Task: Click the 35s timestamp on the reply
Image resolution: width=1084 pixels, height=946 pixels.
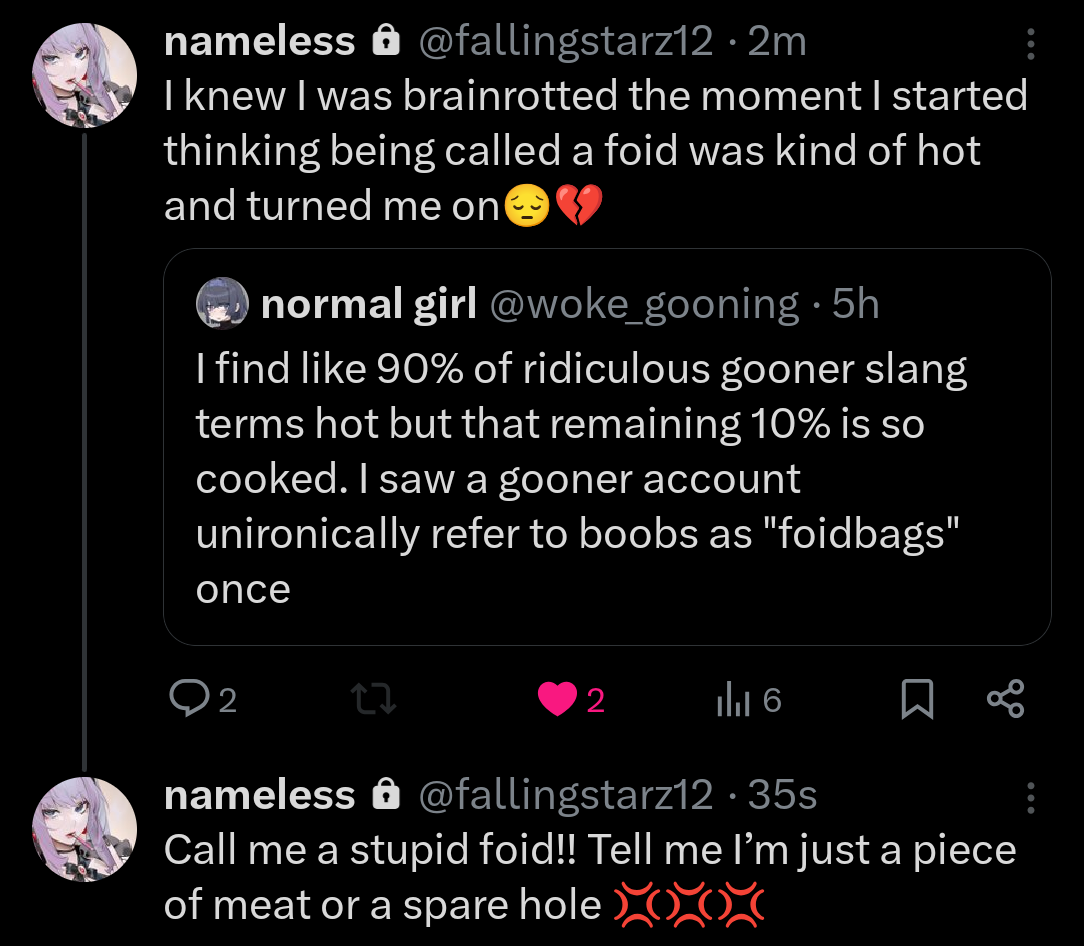Action: [x=782, y=795]
